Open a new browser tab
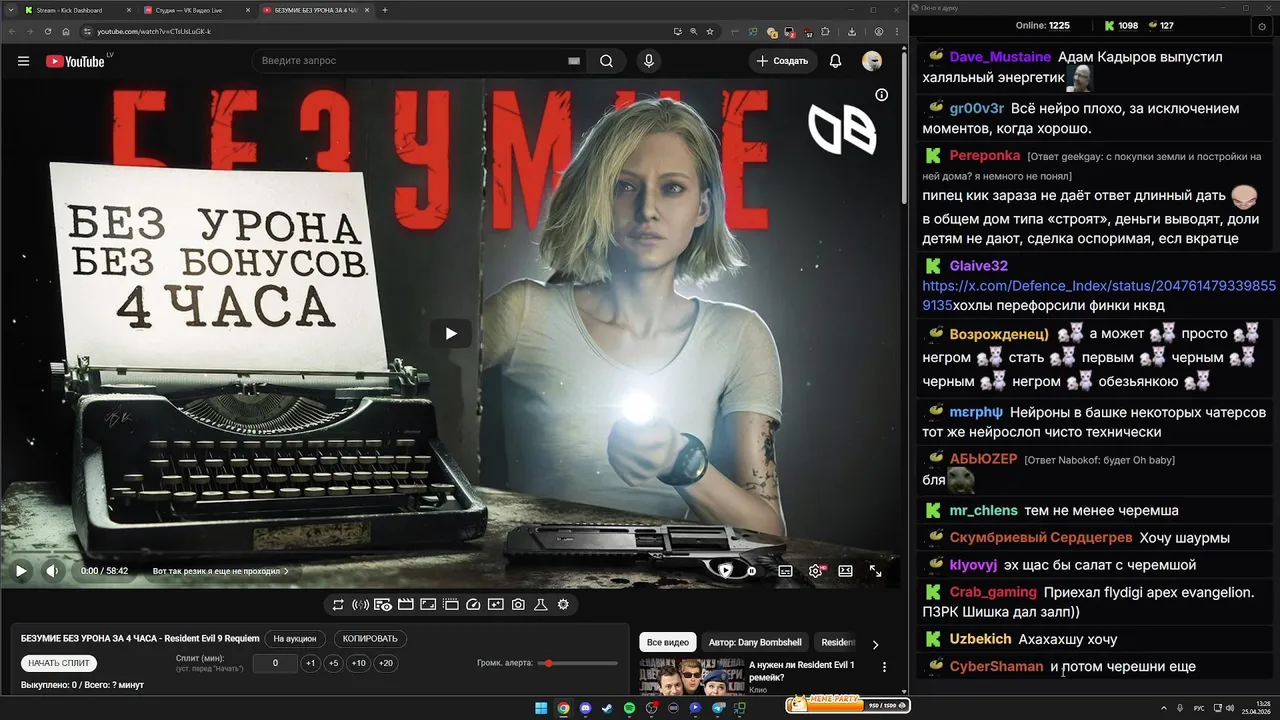Viewport: 1280px width, 720px height. (385, 10)
